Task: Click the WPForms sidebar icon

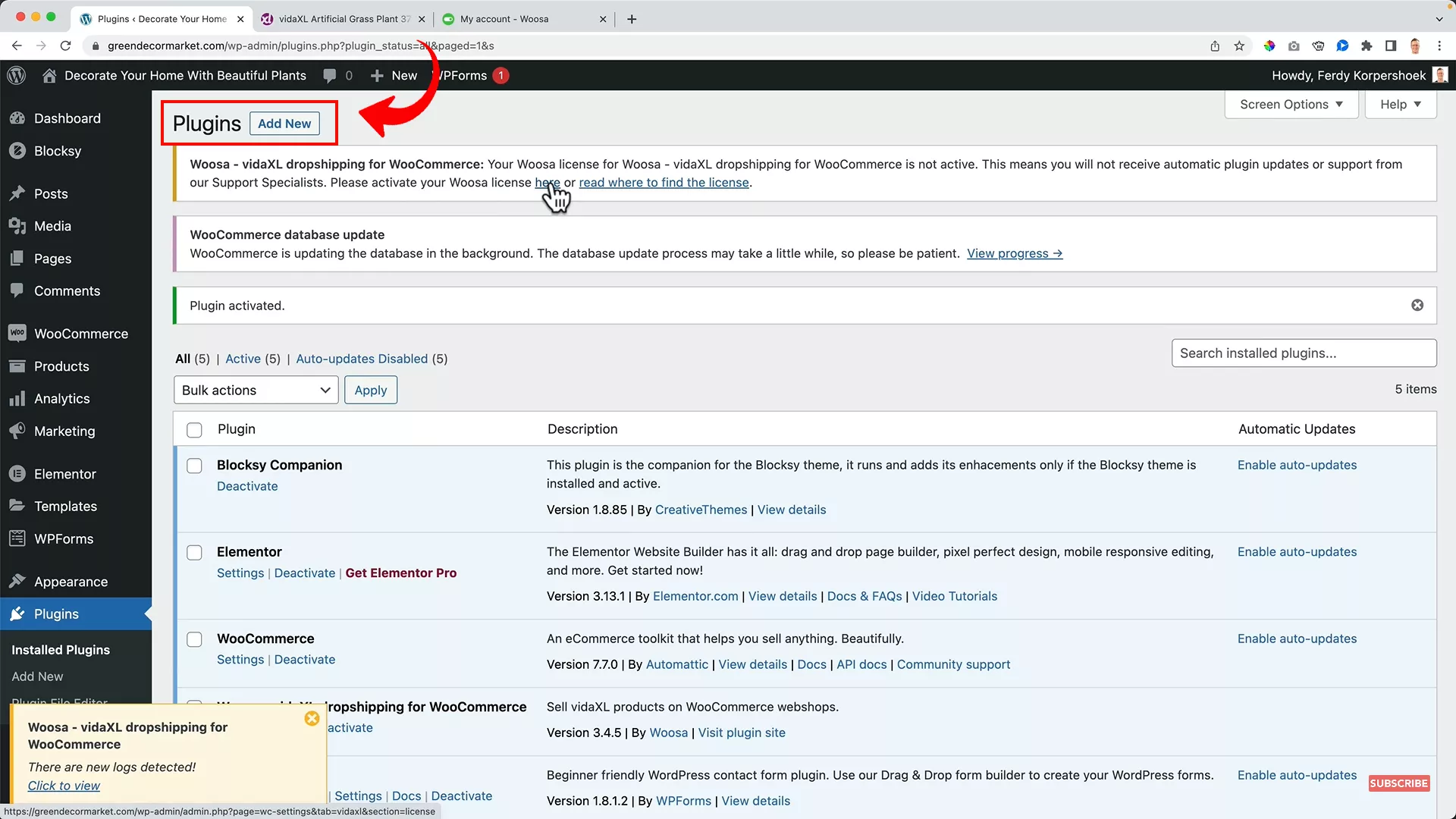Action: pos(17,538)
